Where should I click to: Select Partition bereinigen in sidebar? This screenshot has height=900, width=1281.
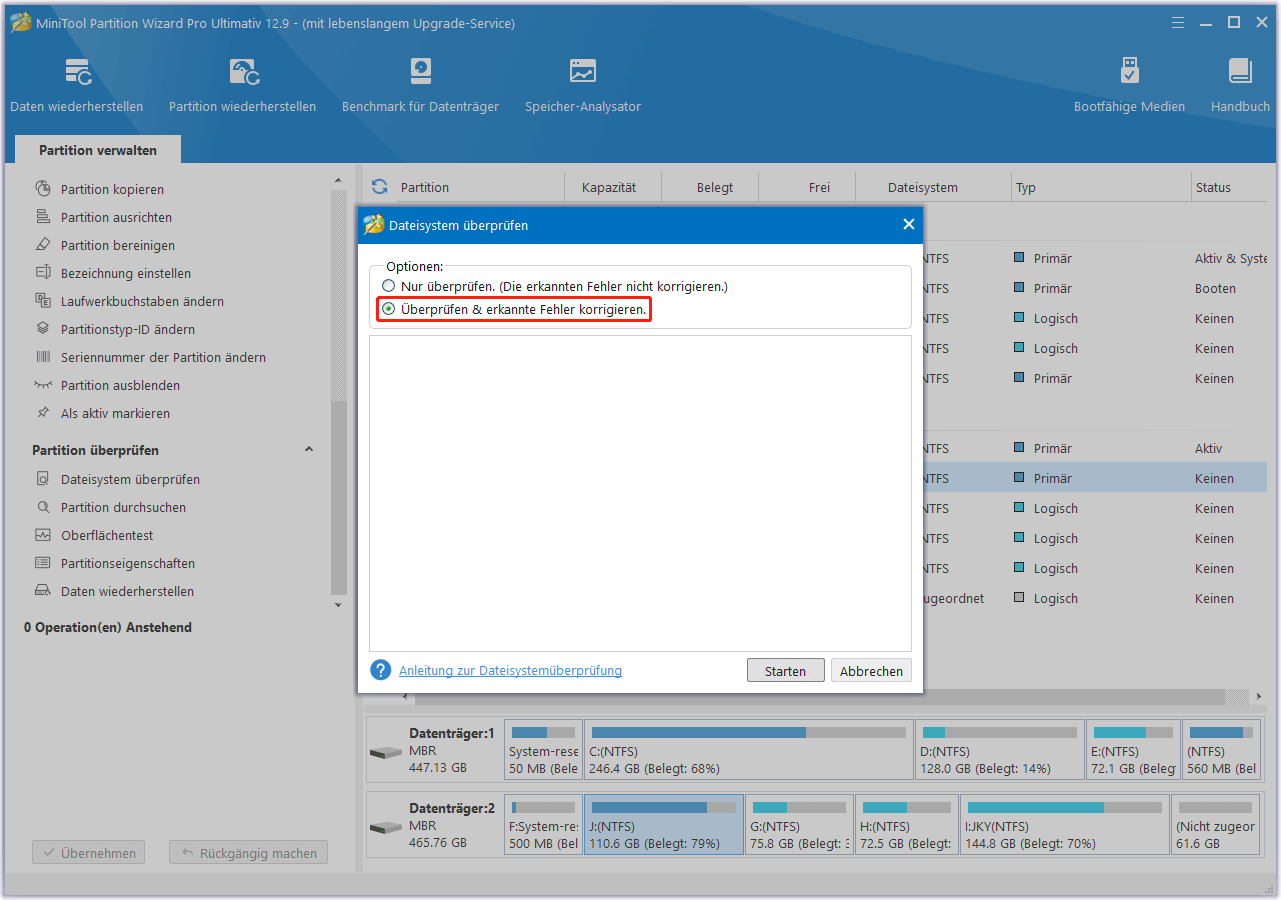pyautogui.click(x=118, y=245)
